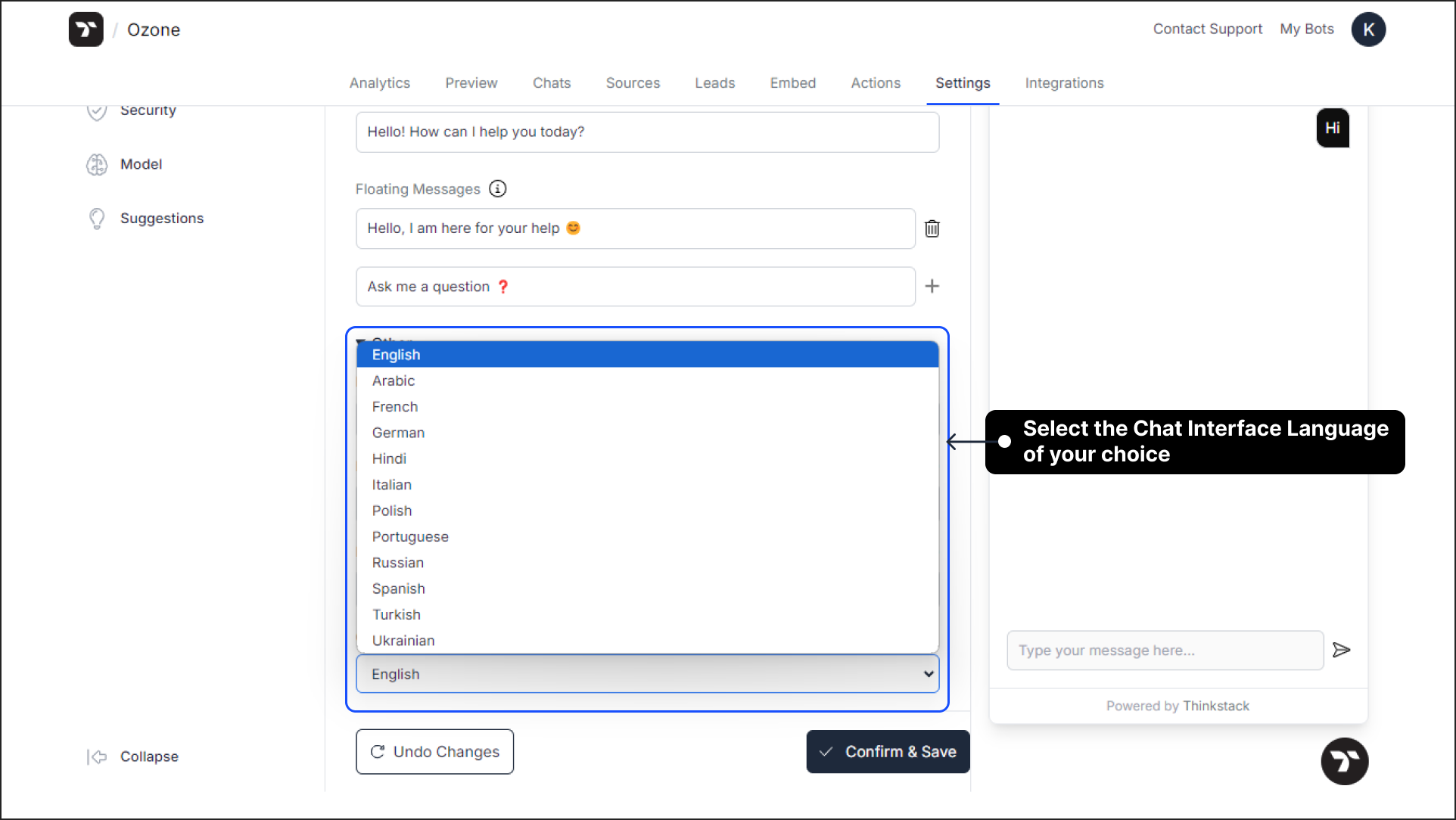This screenshot has height=820, width=1456.
Task: Go to the Chats tab
Action: coord(552,82)
